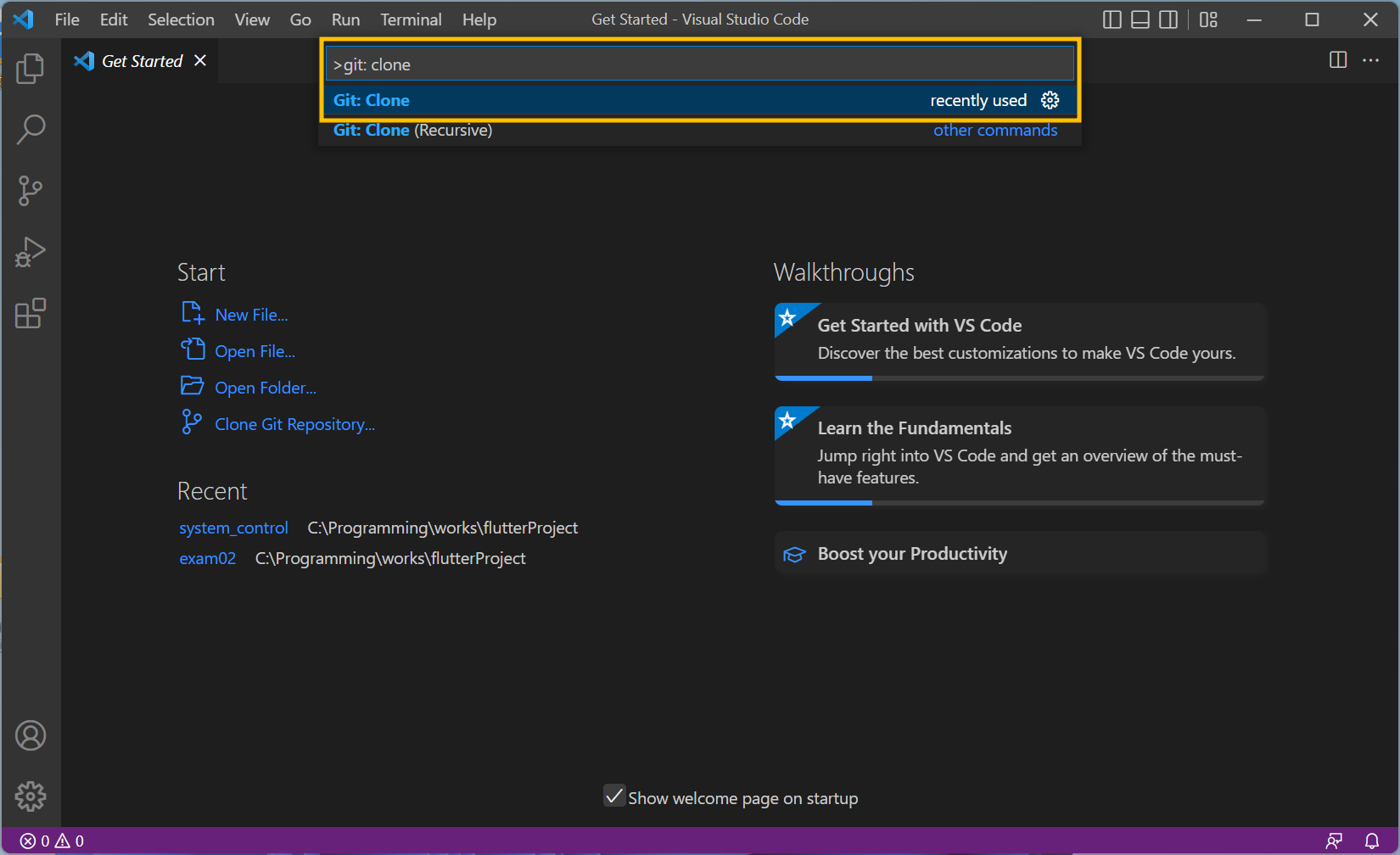Open Customize Layout icon

1209,20
